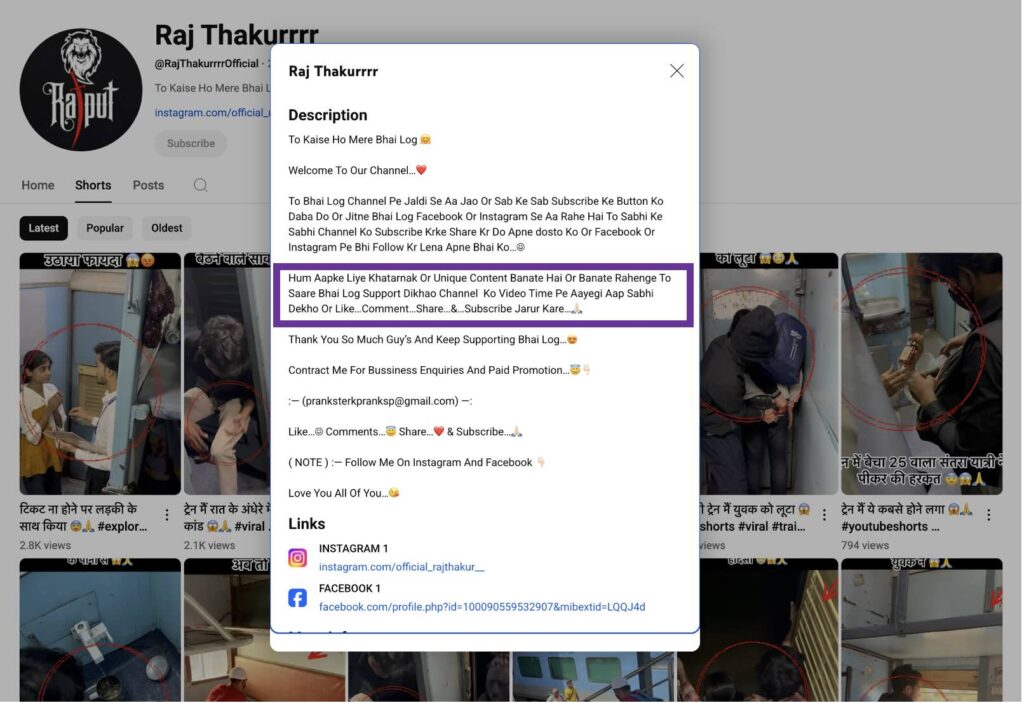Viewport: 1024px width, 703px height.
Task: Open the short with 2.8K views thumbnail
Action: 100,374
